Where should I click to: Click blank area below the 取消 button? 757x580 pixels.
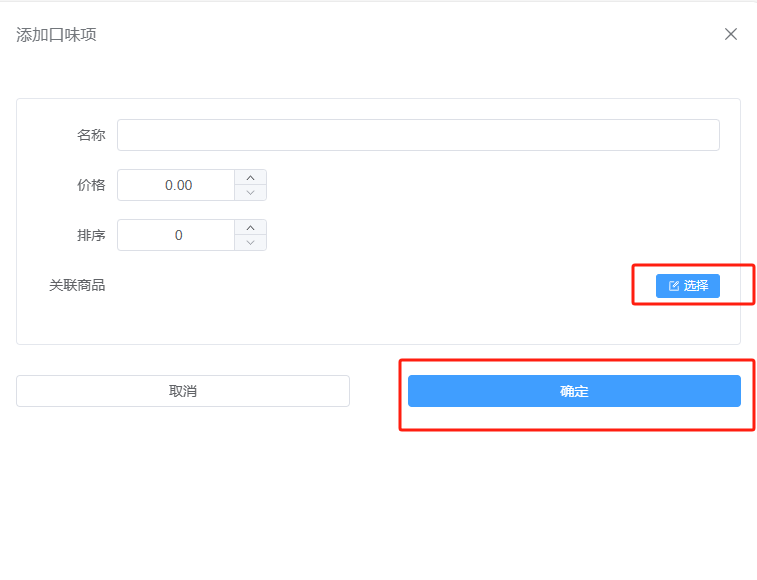[x=183, y=480]
